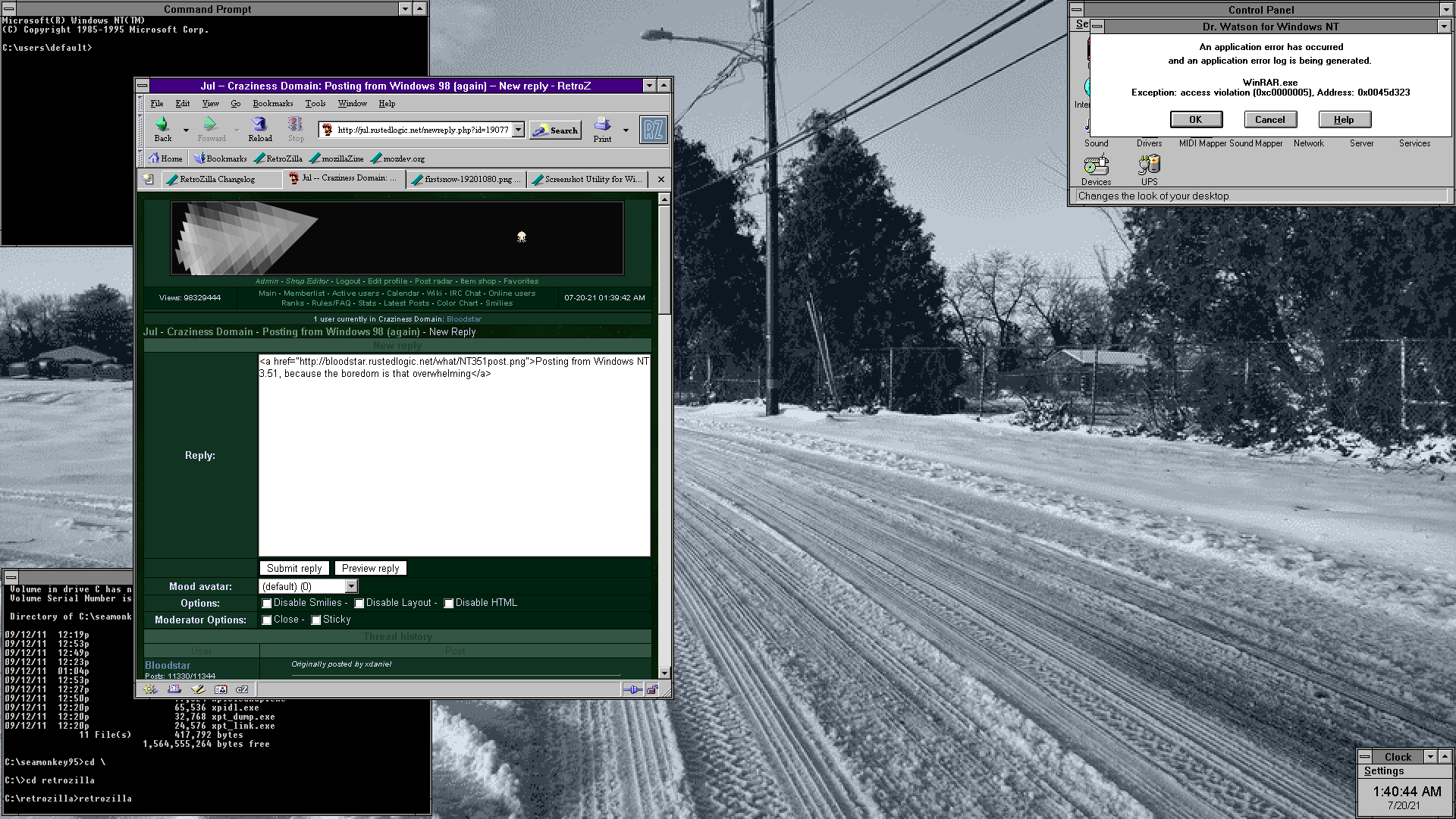Click the Navigator icon in status bar
Image resolution: width=1456 pixels, height=819 pixels.
point(150,689)
